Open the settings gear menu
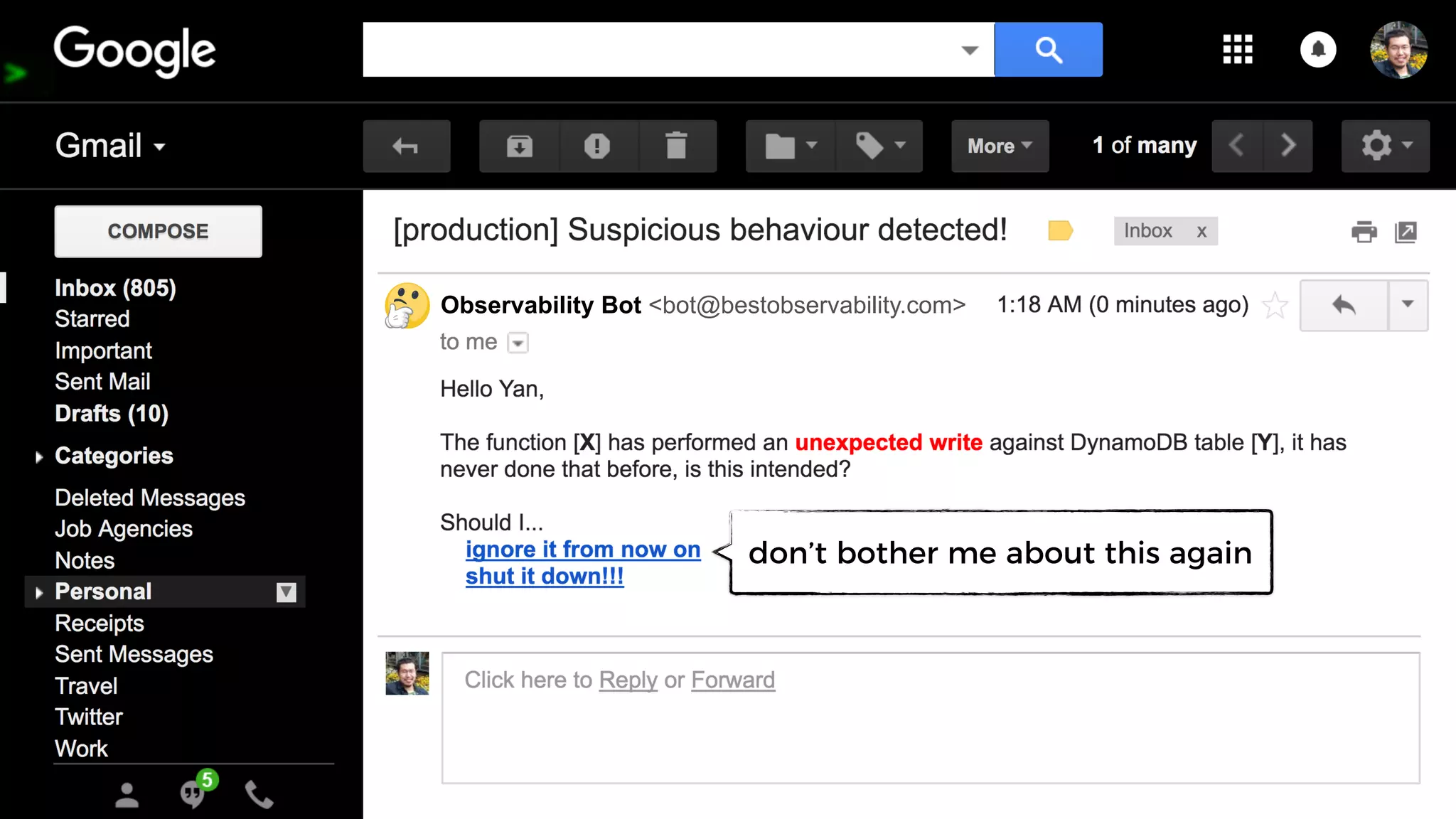The height and width of the screenshot is (819, 1456). click(x=1385, y=146)
